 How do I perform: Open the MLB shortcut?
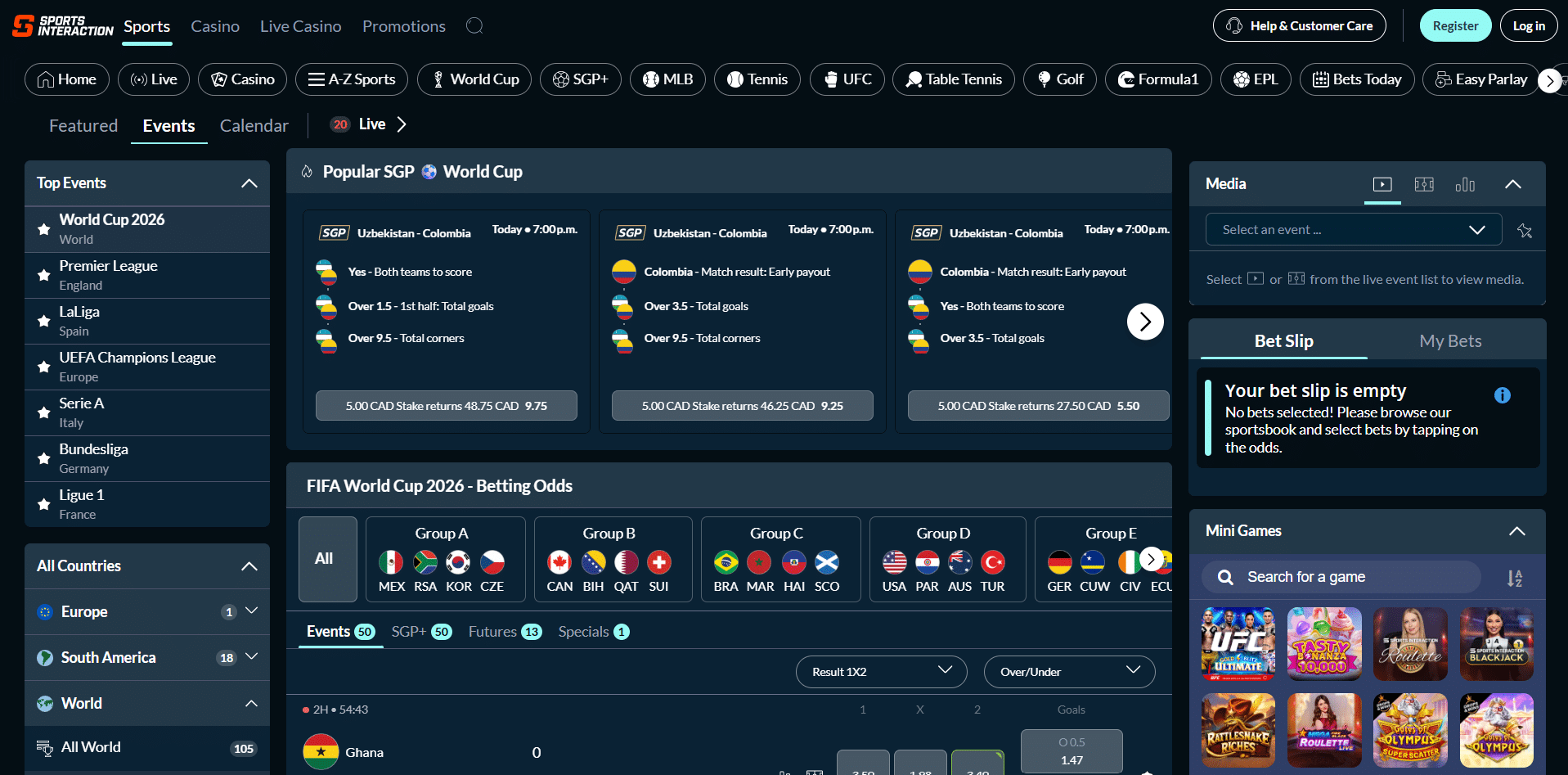pos(667,79)
